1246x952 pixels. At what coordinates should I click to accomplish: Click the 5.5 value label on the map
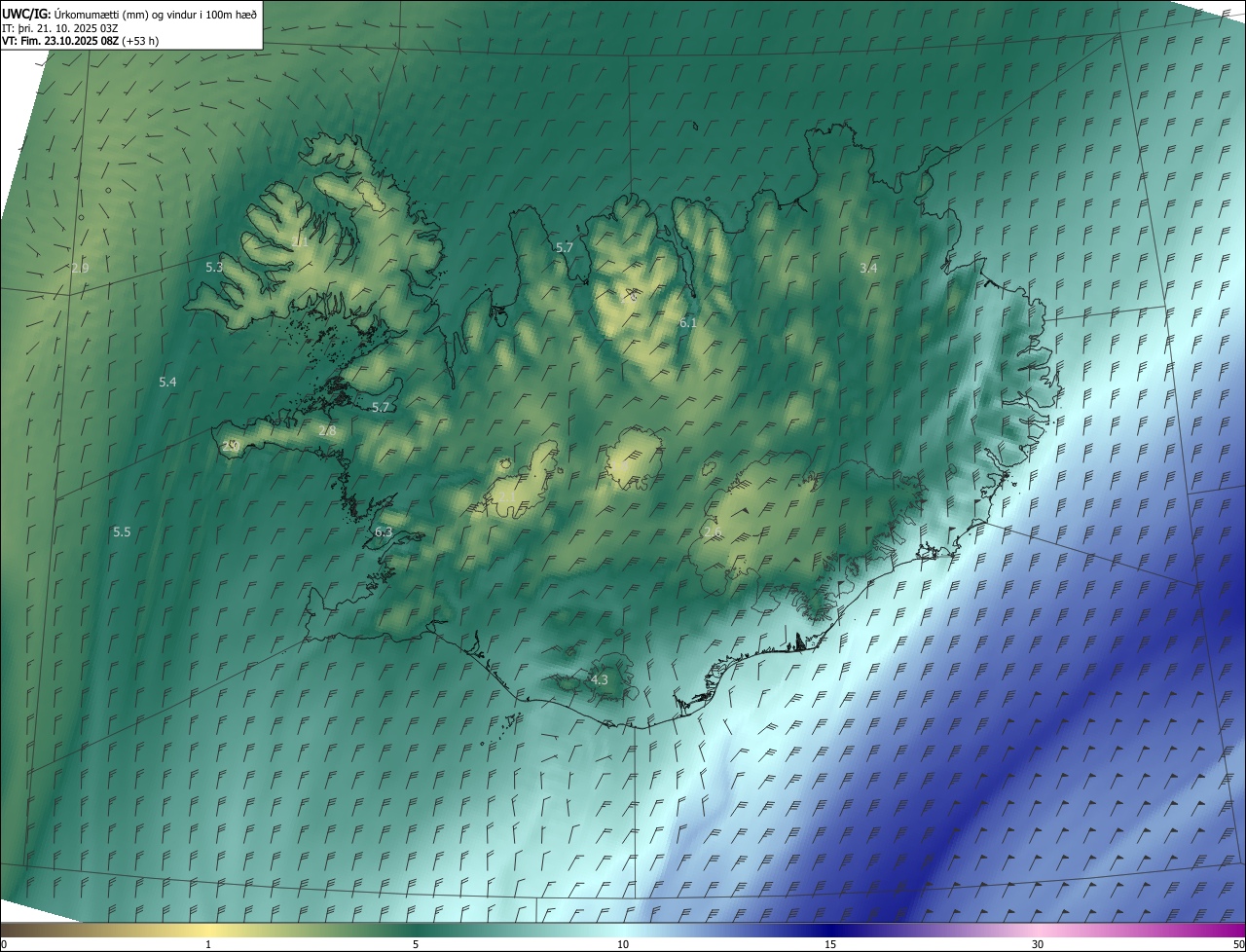point(122,532)
